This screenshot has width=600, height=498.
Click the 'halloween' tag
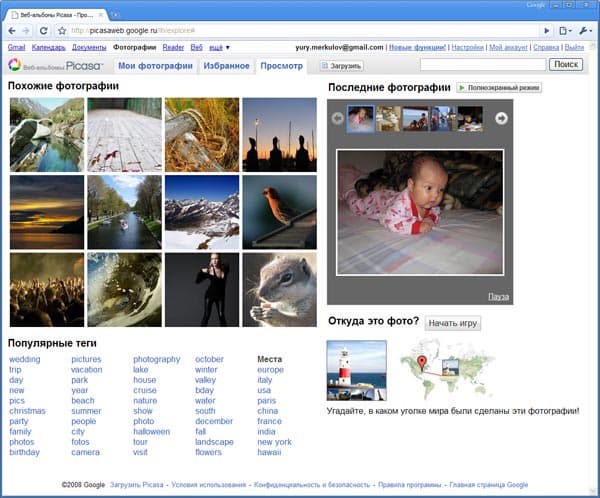tap(152, 431)
